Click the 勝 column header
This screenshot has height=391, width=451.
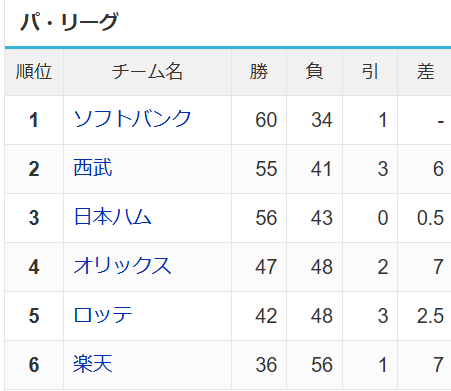click(259, 72)
